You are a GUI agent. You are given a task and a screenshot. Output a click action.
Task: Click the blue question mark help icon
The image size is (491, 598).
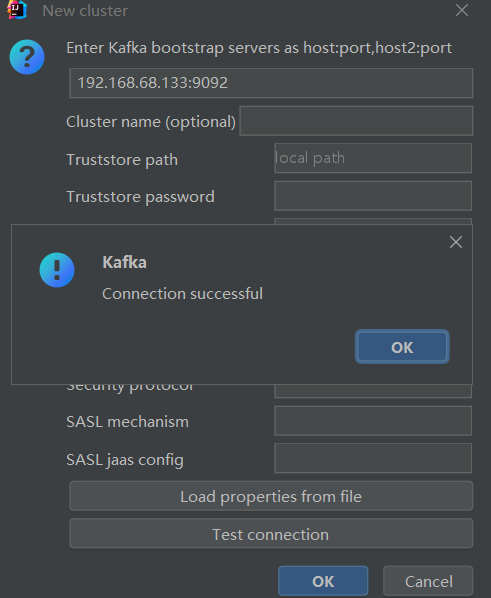27,57
